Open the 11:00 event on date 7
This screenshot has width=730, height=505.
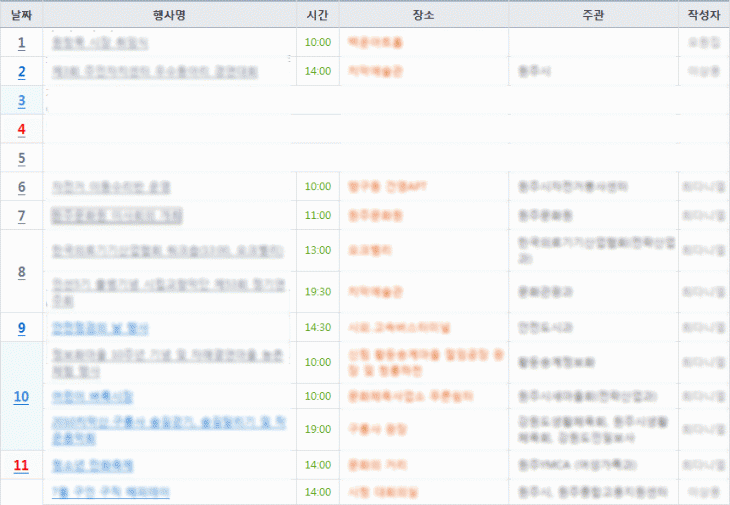[116, 216]
